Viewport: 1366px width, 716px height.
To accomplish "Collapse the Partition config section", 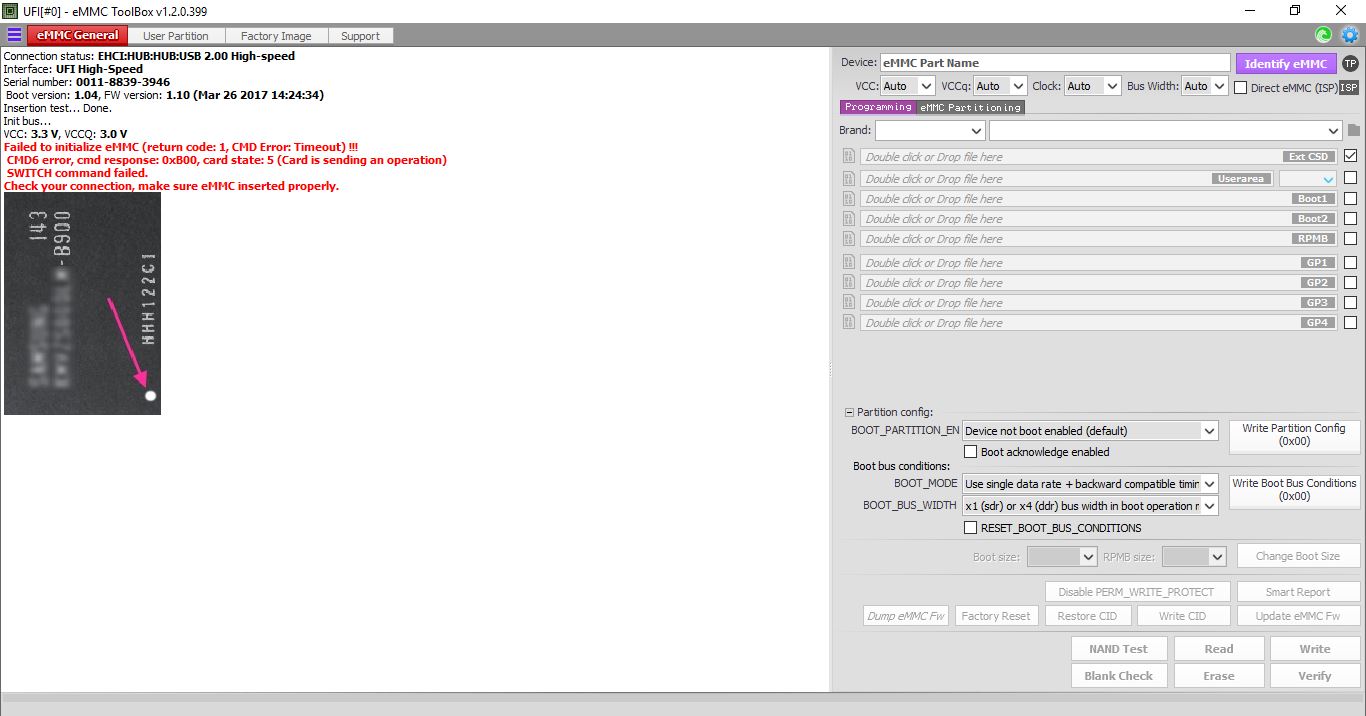I will (849, 412).
